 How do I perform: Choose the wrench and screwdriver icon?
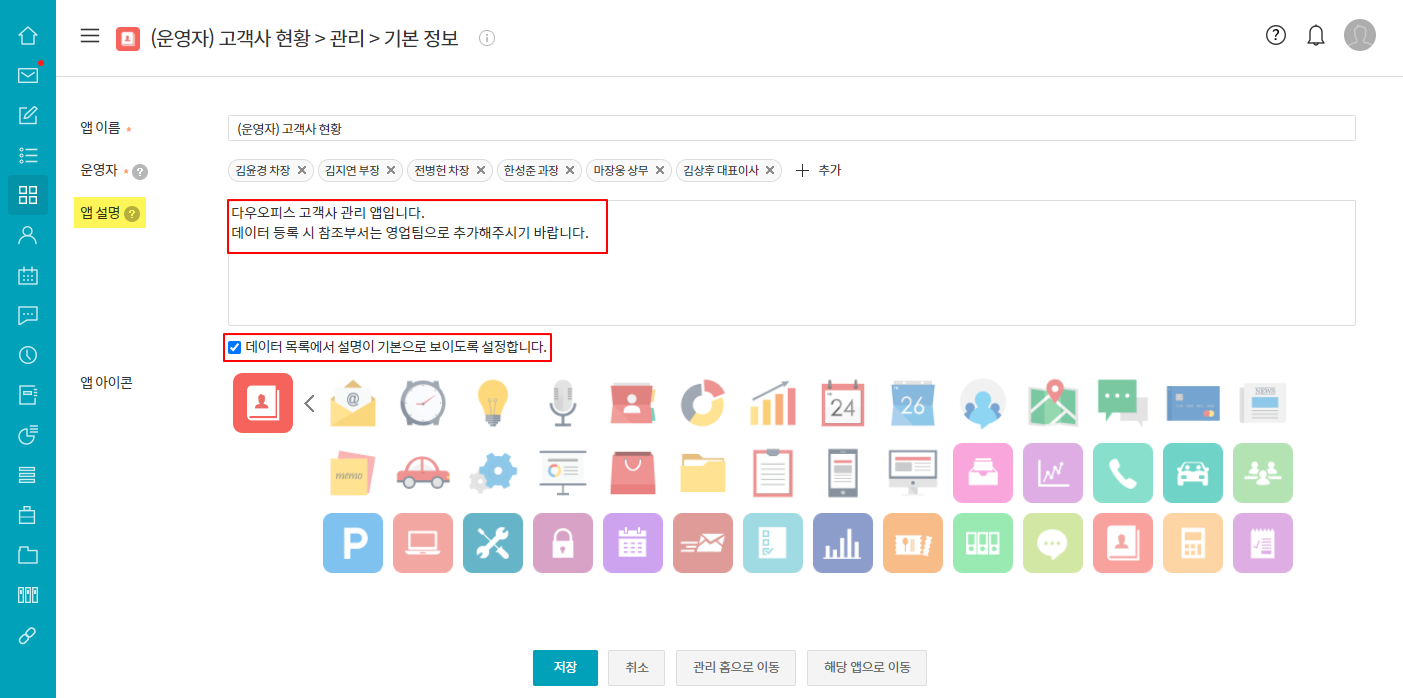[493, 543]
